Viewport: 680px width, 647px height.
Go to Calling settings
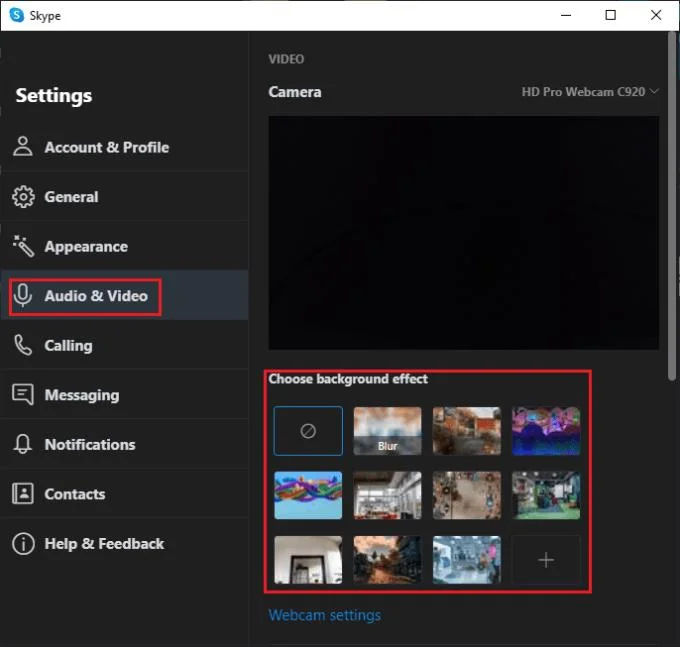(124, 345)
